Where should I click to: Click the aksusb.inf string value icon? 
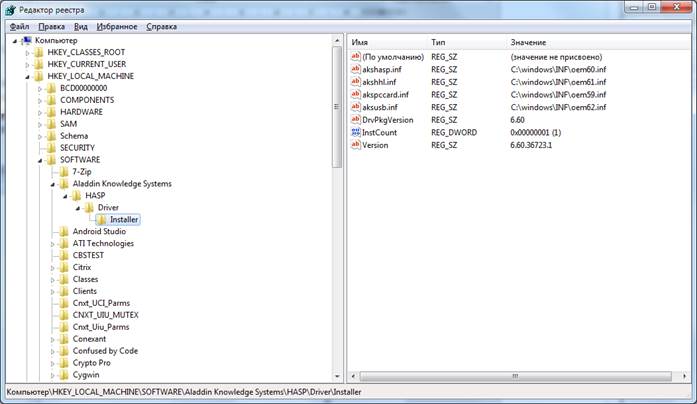click(x=356, y=107)
